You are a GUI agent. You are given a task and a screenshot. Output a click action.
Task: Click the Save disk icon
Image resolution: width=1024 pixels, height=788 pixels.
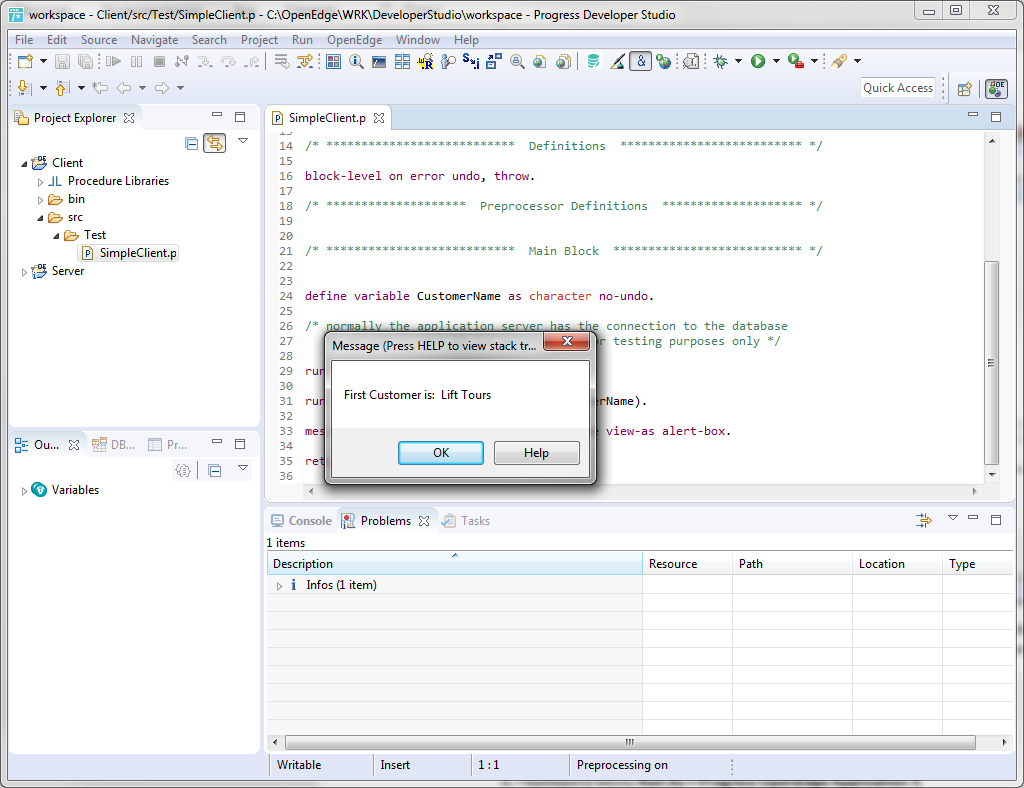62,61
